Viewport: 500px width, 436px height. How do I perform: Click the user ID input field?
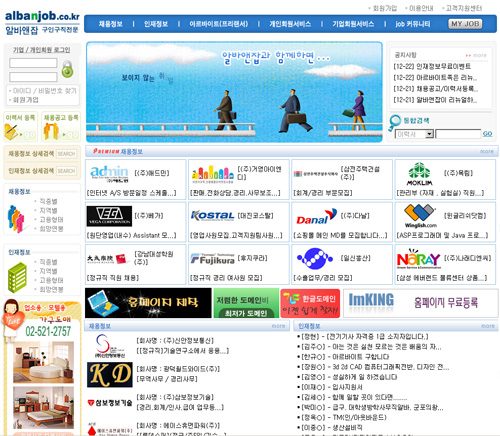pos(33,63)
